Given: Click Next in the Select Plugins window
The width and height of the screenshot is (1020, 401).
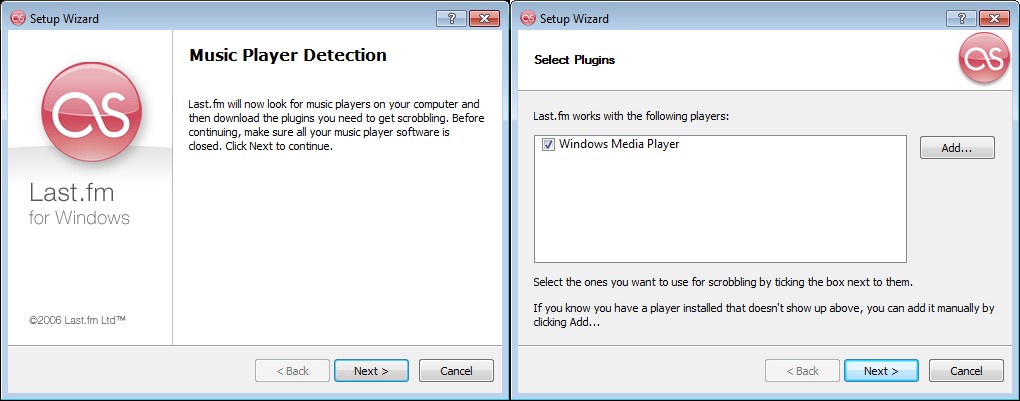Looking at the screenshot, I should pos(881,371).
